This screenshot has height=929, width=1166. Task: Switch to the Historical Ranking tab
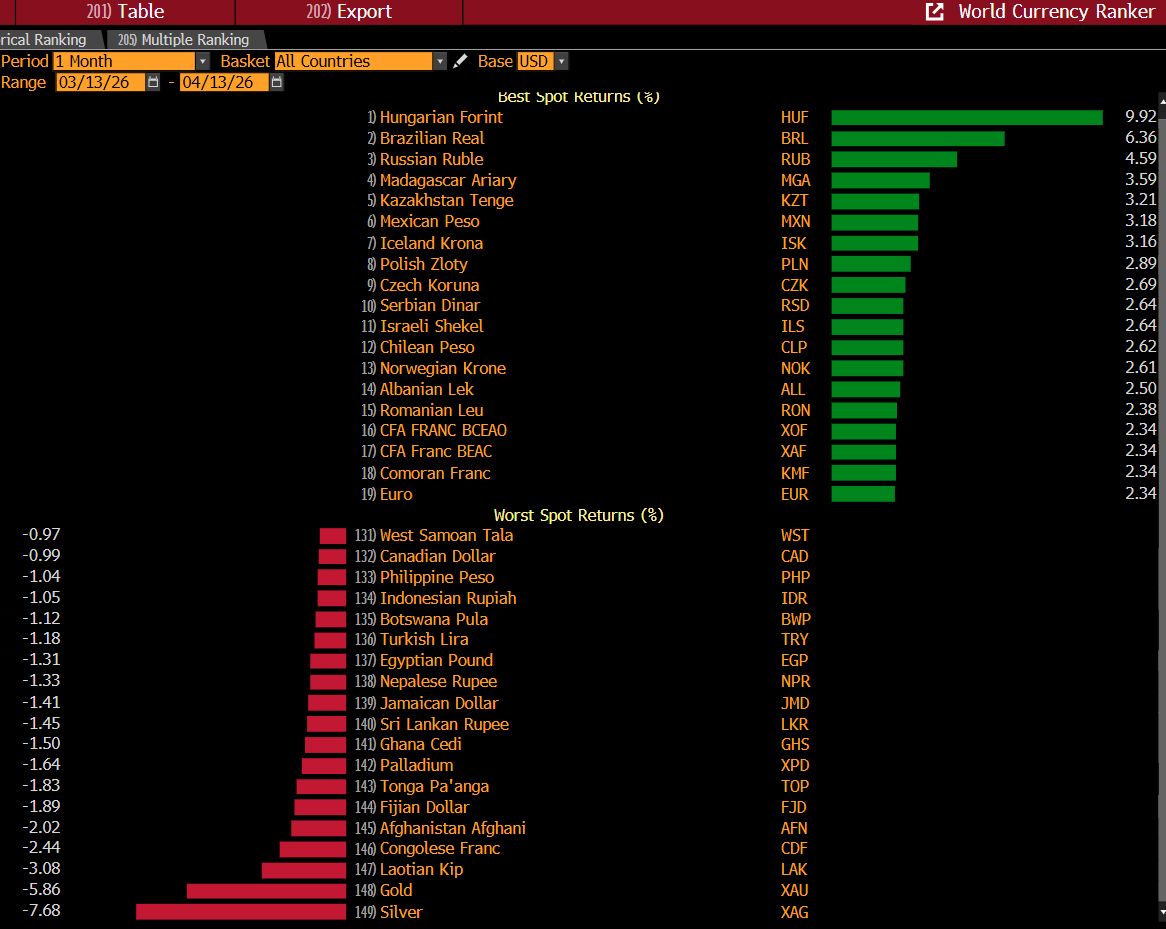coord(45,40)
